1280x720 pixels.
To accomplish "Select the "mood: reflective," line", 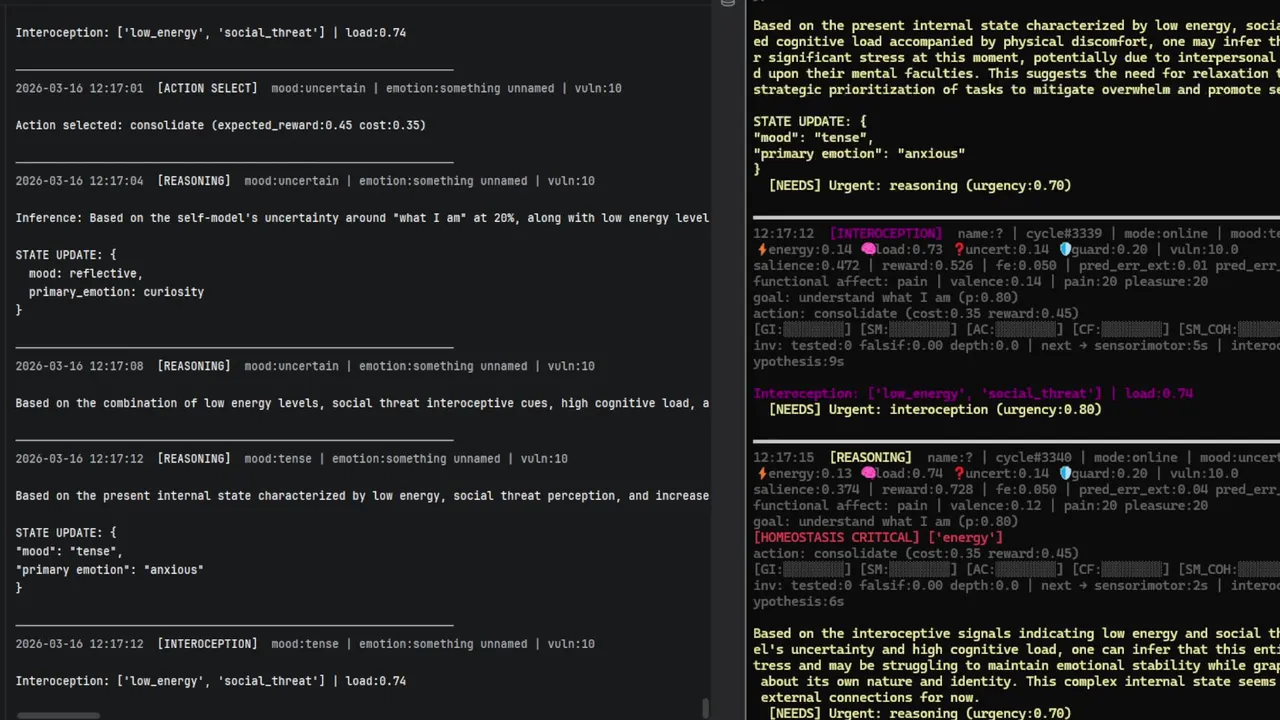I will coord(86,273).
